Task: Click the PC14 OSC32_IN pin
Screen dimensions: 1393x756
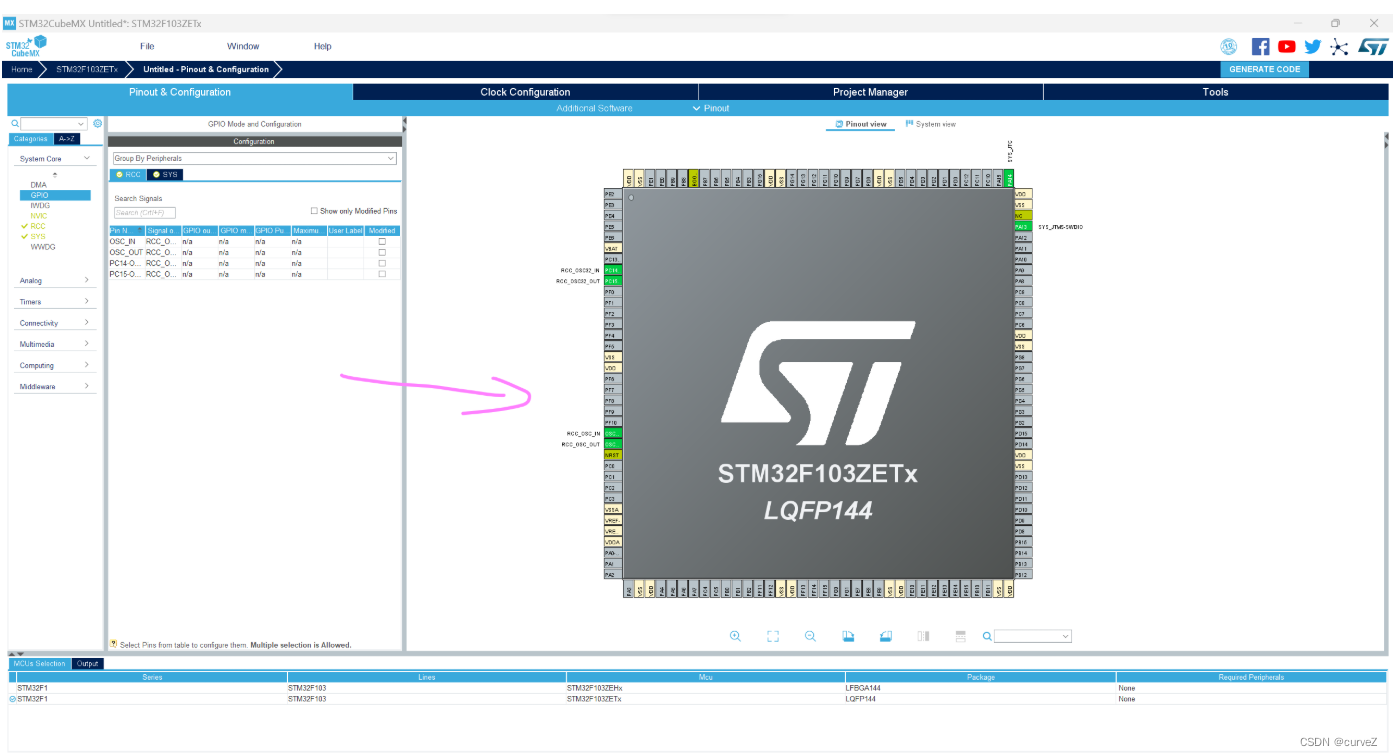Action: coord(612,270)
